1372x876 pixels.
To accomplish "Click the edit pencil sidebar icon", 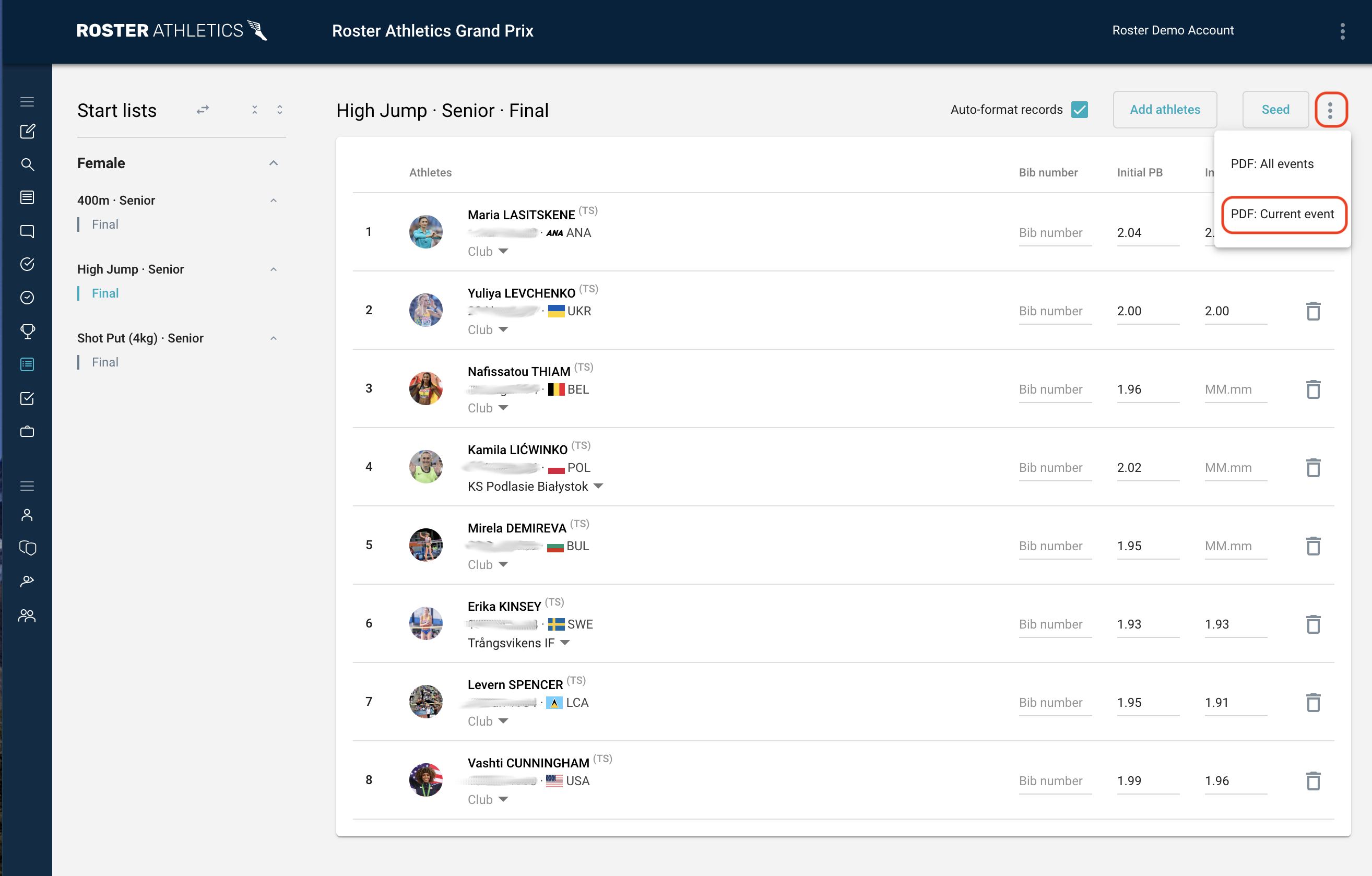I will coord(27,132).
